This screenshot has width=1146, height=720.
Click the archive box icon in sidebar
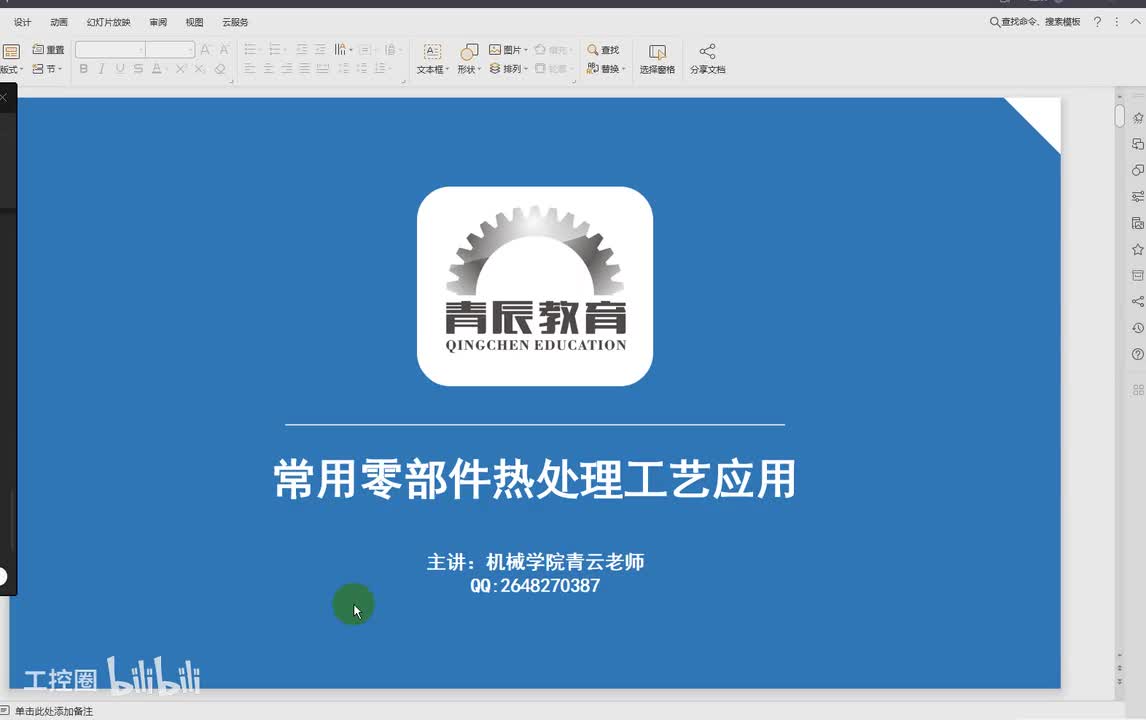(x=1137, y=276)
